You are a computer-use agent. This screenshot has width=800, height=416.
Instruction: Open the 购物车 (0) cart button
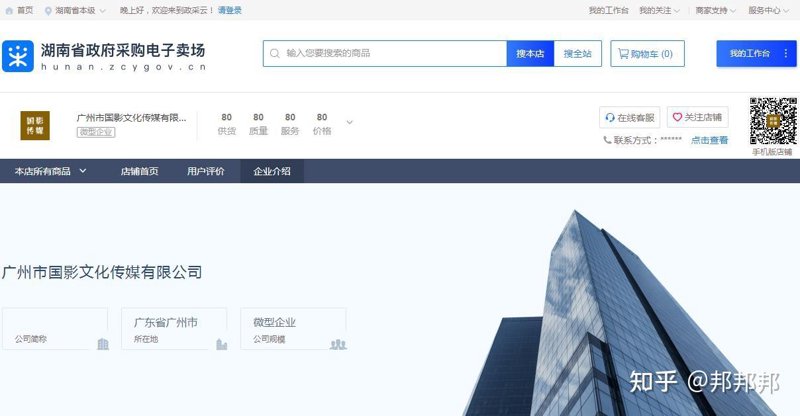tap(647, 54)
